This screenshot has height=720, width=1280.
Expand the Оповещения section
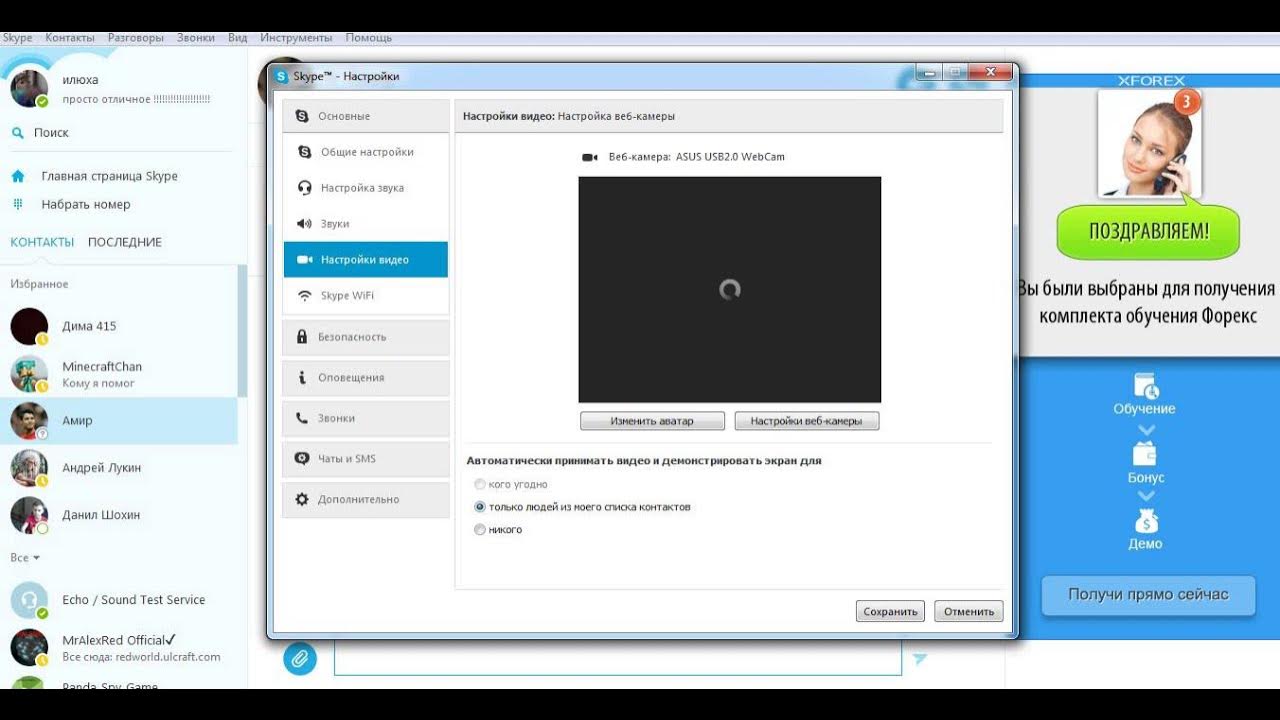point(366,378)
